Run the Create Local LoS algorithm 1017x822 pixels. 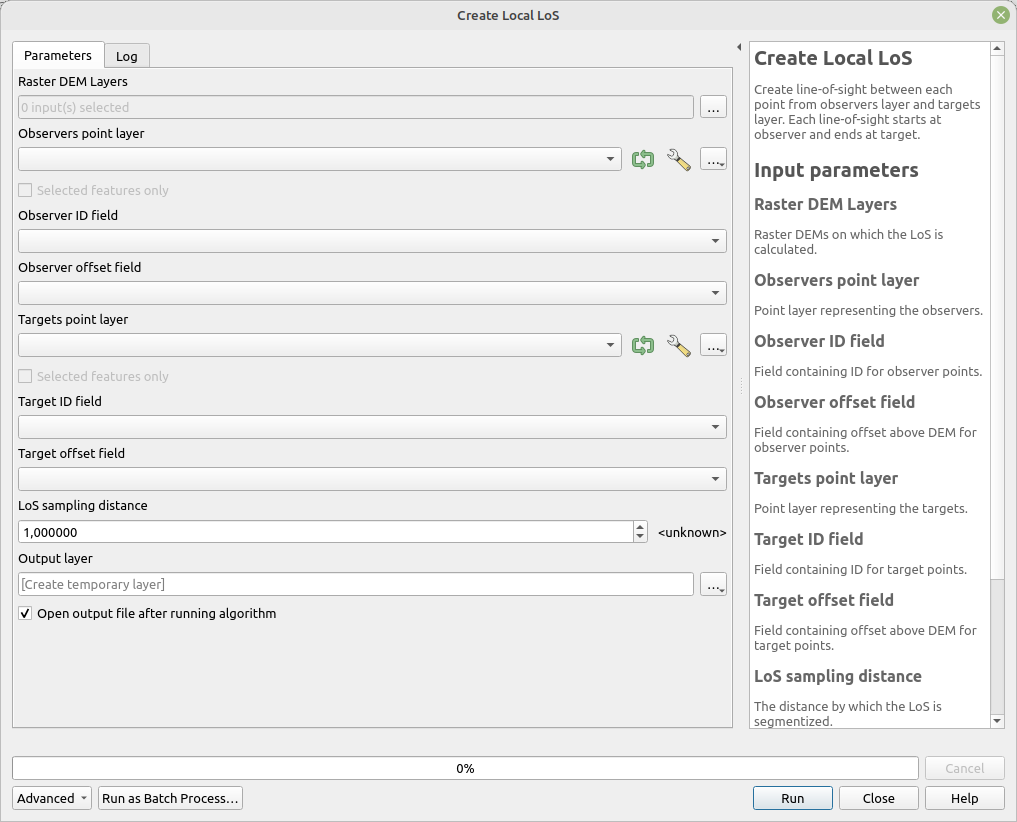click(x=792, y=798)
